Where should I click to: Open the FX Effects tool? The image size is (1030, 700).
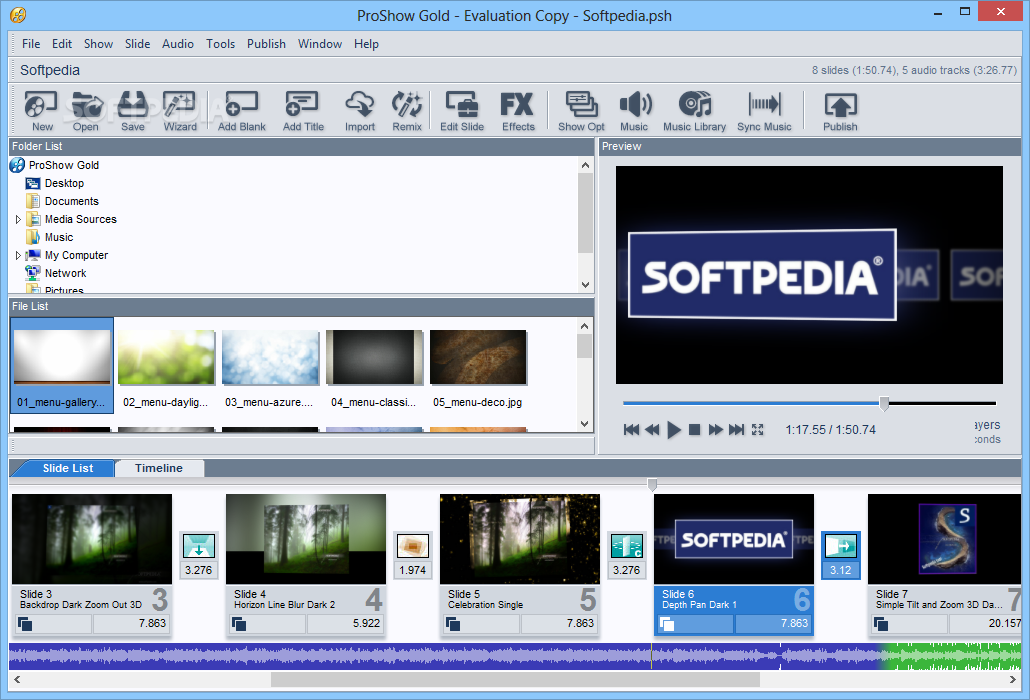coord(518,112)
